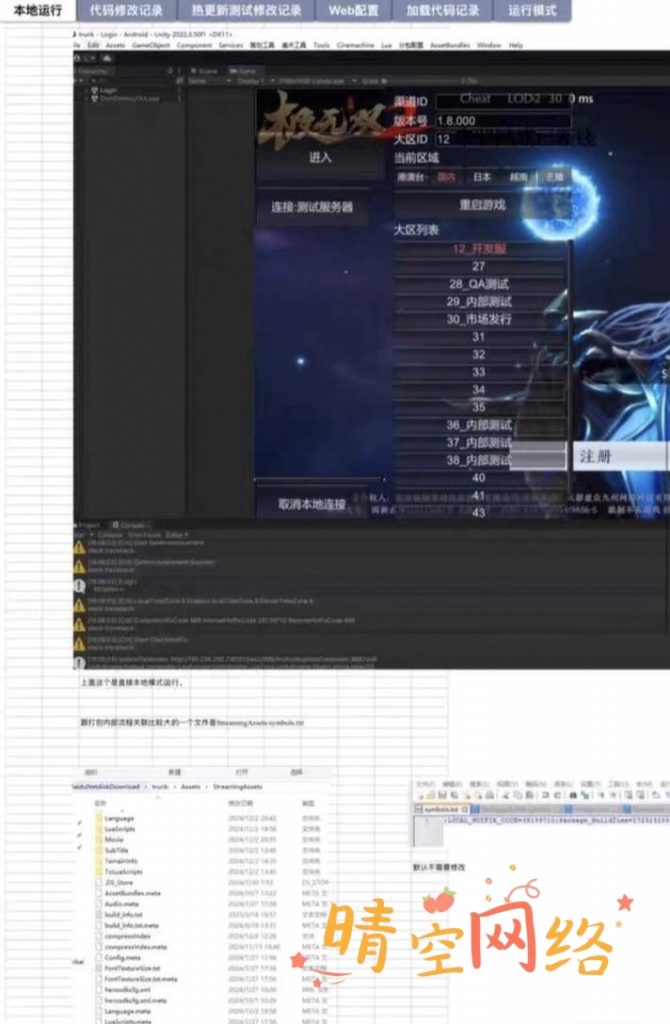Click the 版本号 input field showing 1.8.000
The height and width of the screenshot is (1024, 670).
pyautogui.click(x=502, y=120)
